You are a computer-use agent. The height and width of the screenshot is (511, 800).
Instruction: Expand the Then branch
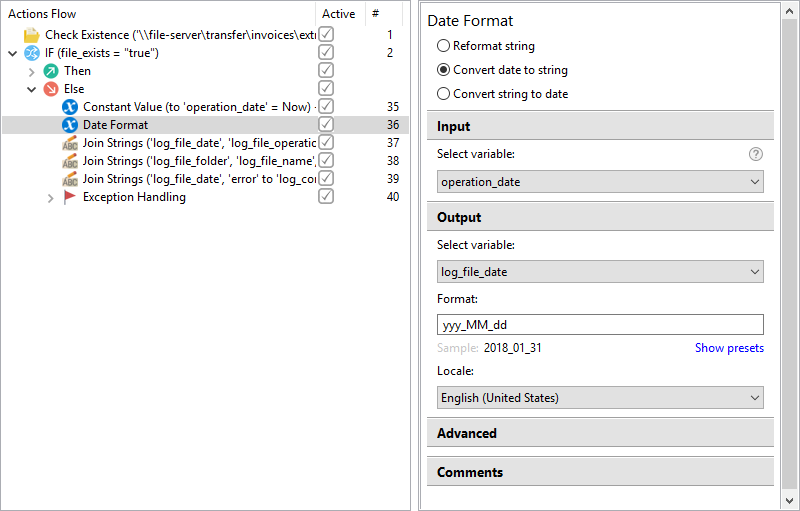pos(32,72)
